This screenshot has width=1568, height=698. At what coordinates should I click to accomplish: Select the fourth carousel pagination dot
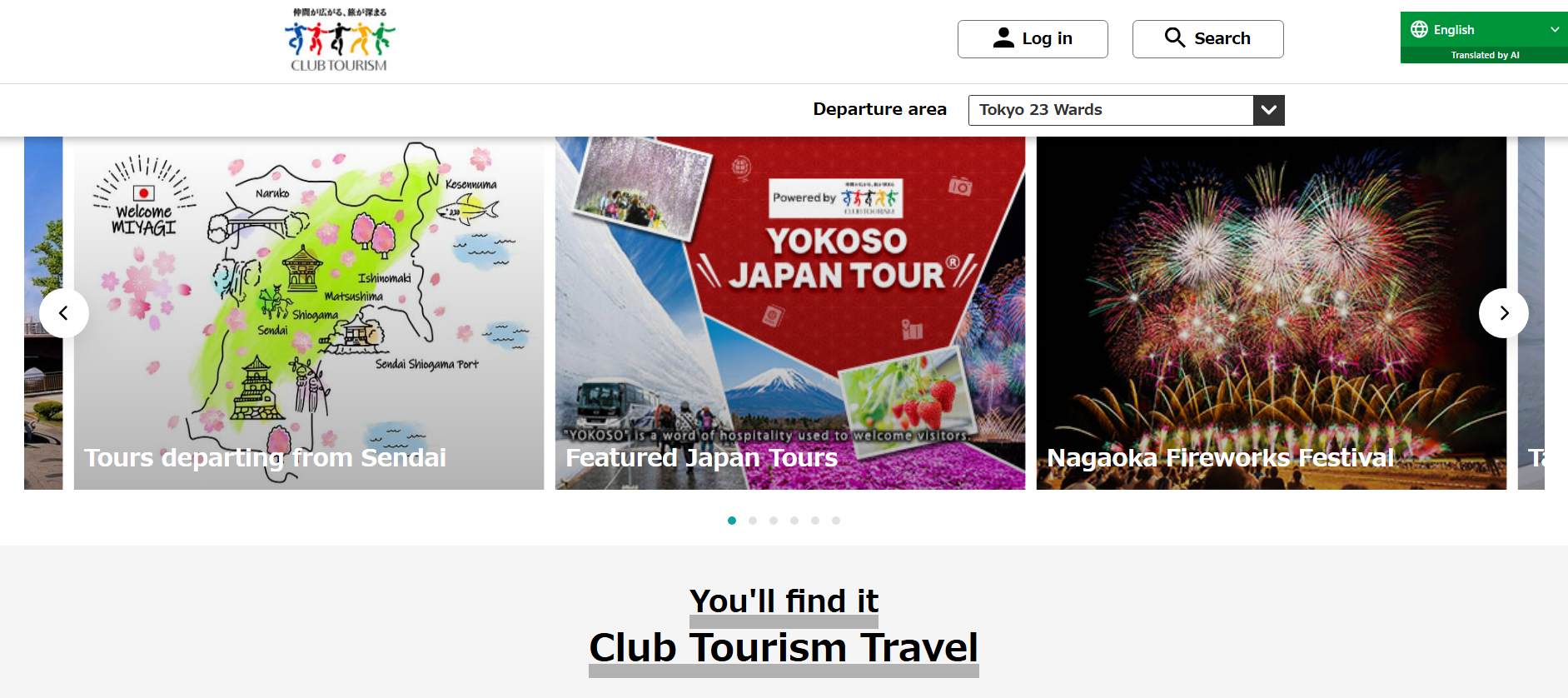pyautogui.click(x=794, y=521)
